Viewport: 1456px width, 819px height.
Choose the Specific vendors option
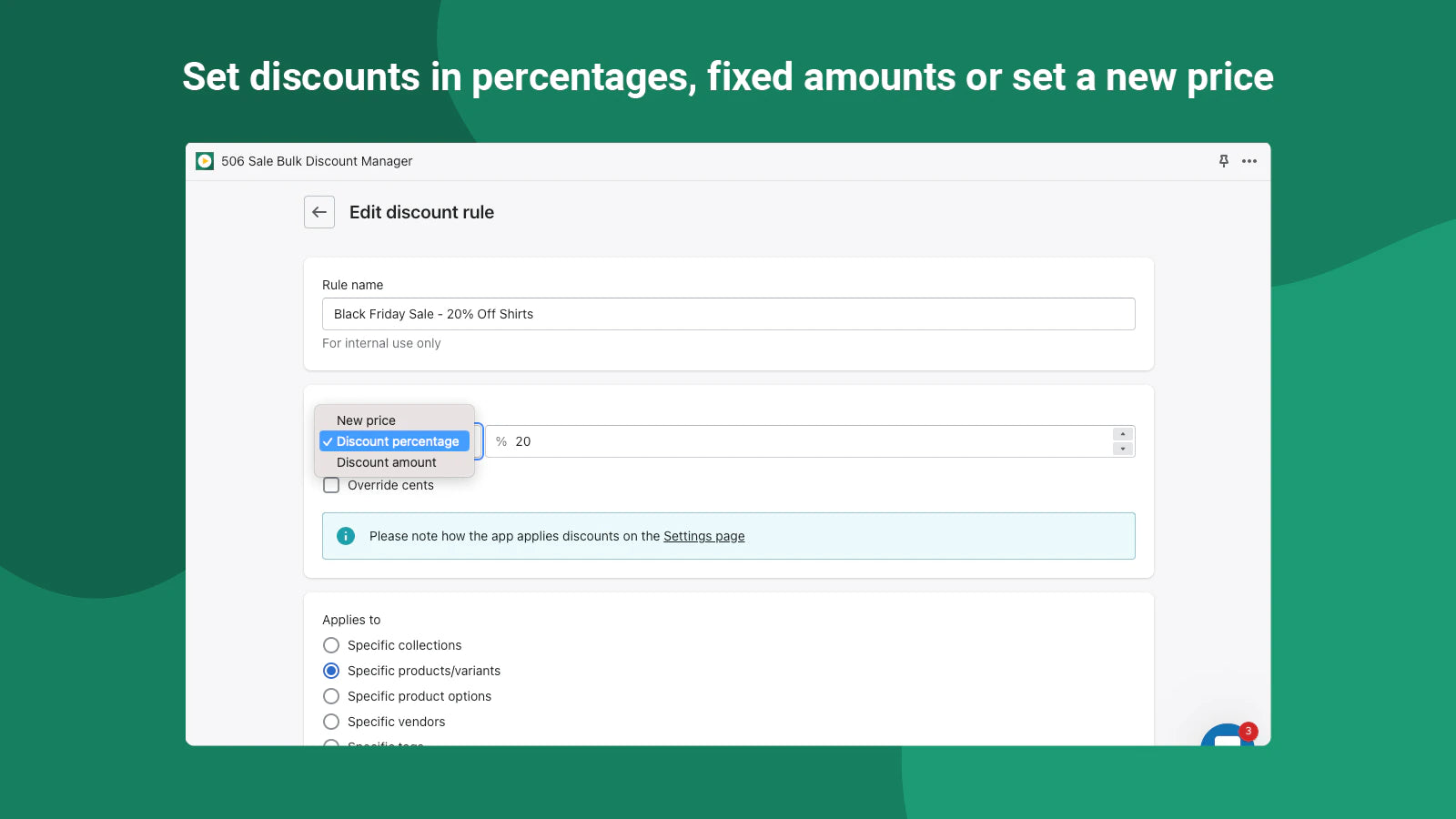pyautogui.click(x=331, y=722)
